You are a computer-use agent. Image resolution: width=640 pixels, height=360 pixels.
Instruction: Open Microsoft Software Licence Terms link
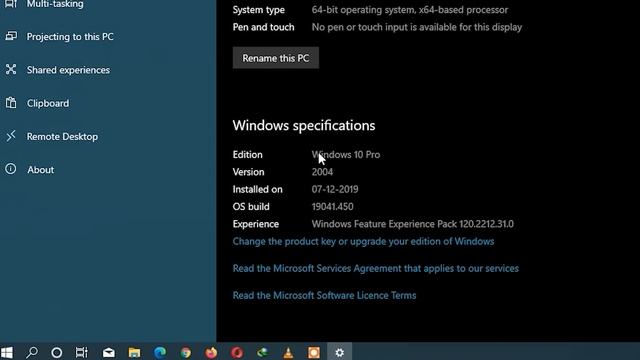coord(324,296)
